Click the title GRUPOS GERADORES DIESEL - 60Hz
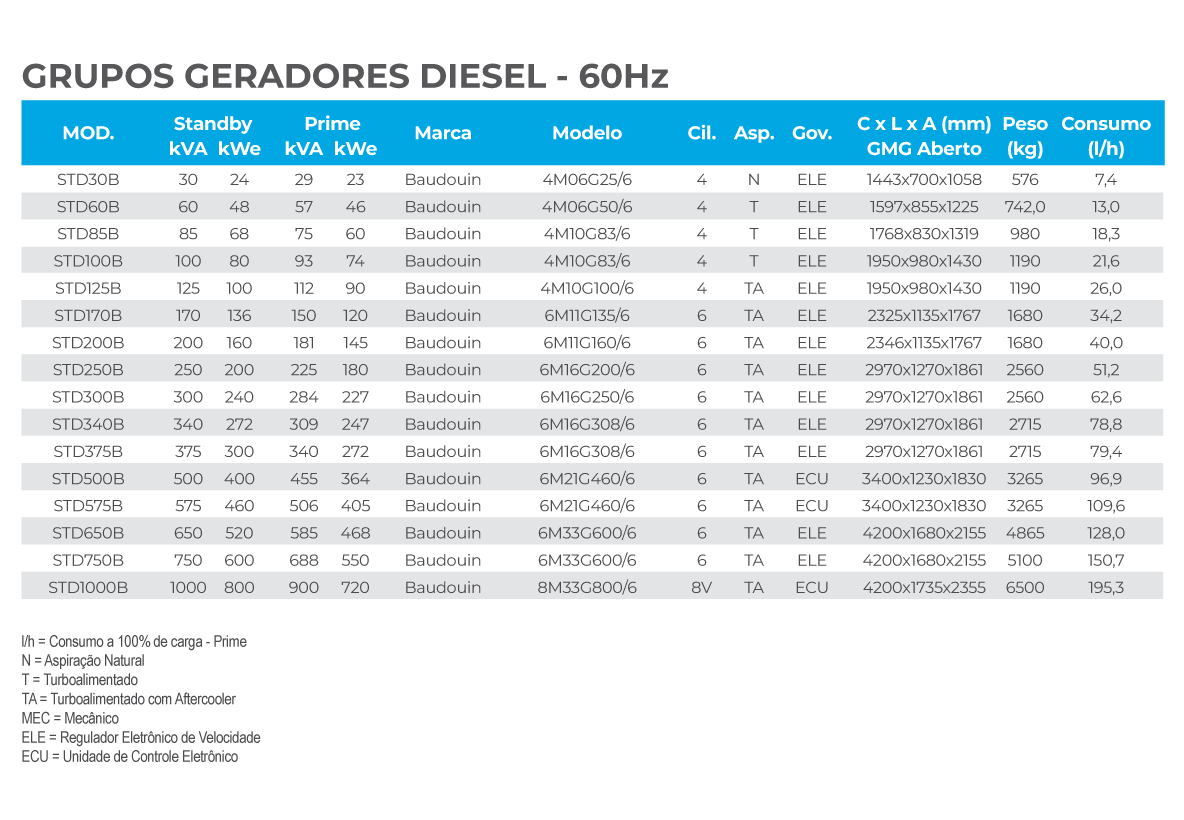This screenshot has width=1184, height=820. pos(345,76)
